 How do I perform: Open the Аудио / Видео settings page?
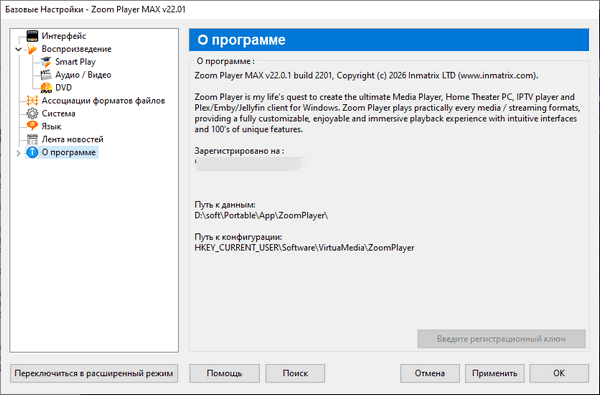pyautogui.click(x=83, y=75)
